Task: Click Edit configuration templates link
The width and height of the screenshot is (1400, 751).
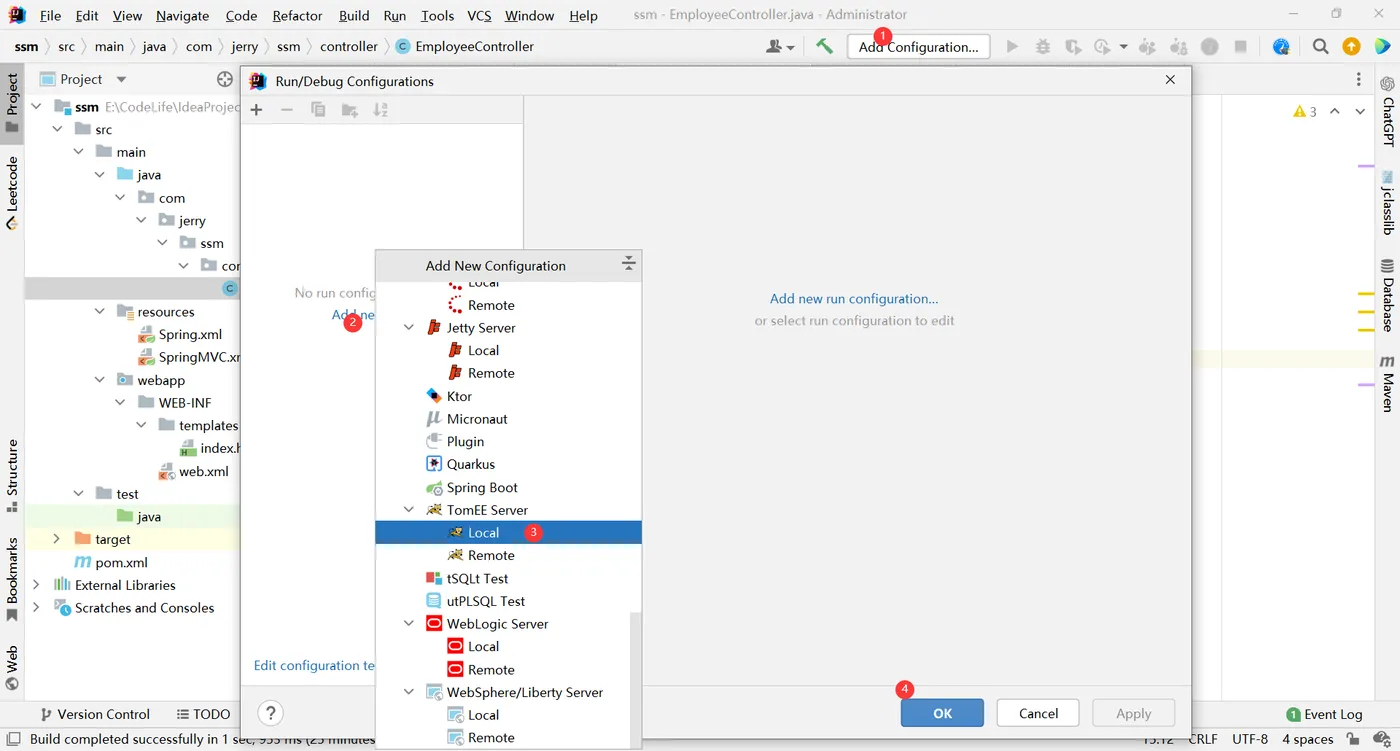Action: click(x=314, y=665)
